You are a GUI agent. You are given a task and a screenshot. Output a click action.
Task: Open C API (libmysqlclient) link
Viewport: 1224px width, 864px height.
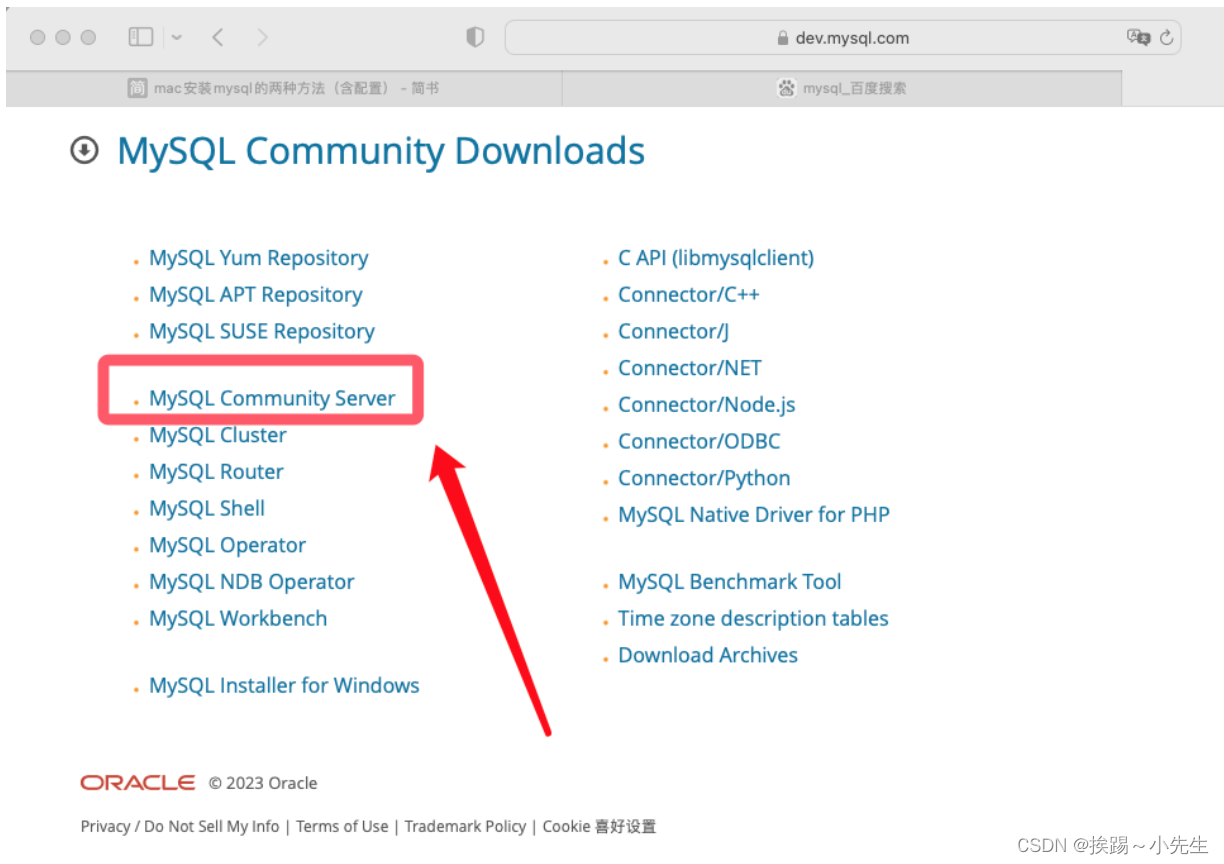coord(716,258)
